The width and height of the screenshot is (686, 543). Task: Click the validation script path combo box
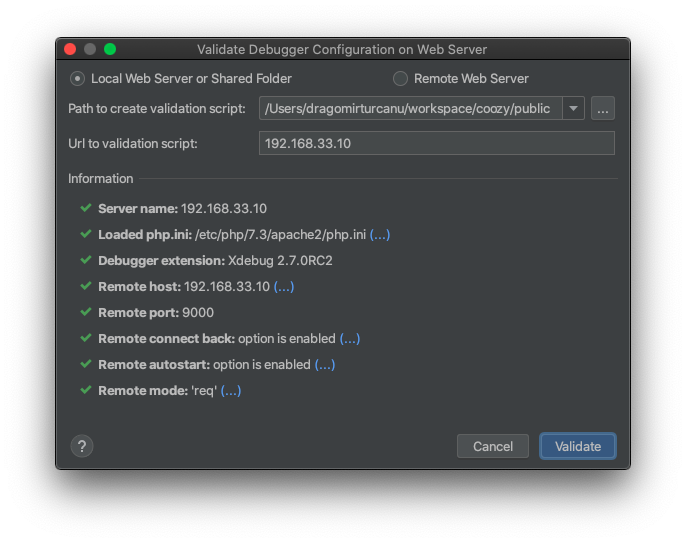pos(410,109)
